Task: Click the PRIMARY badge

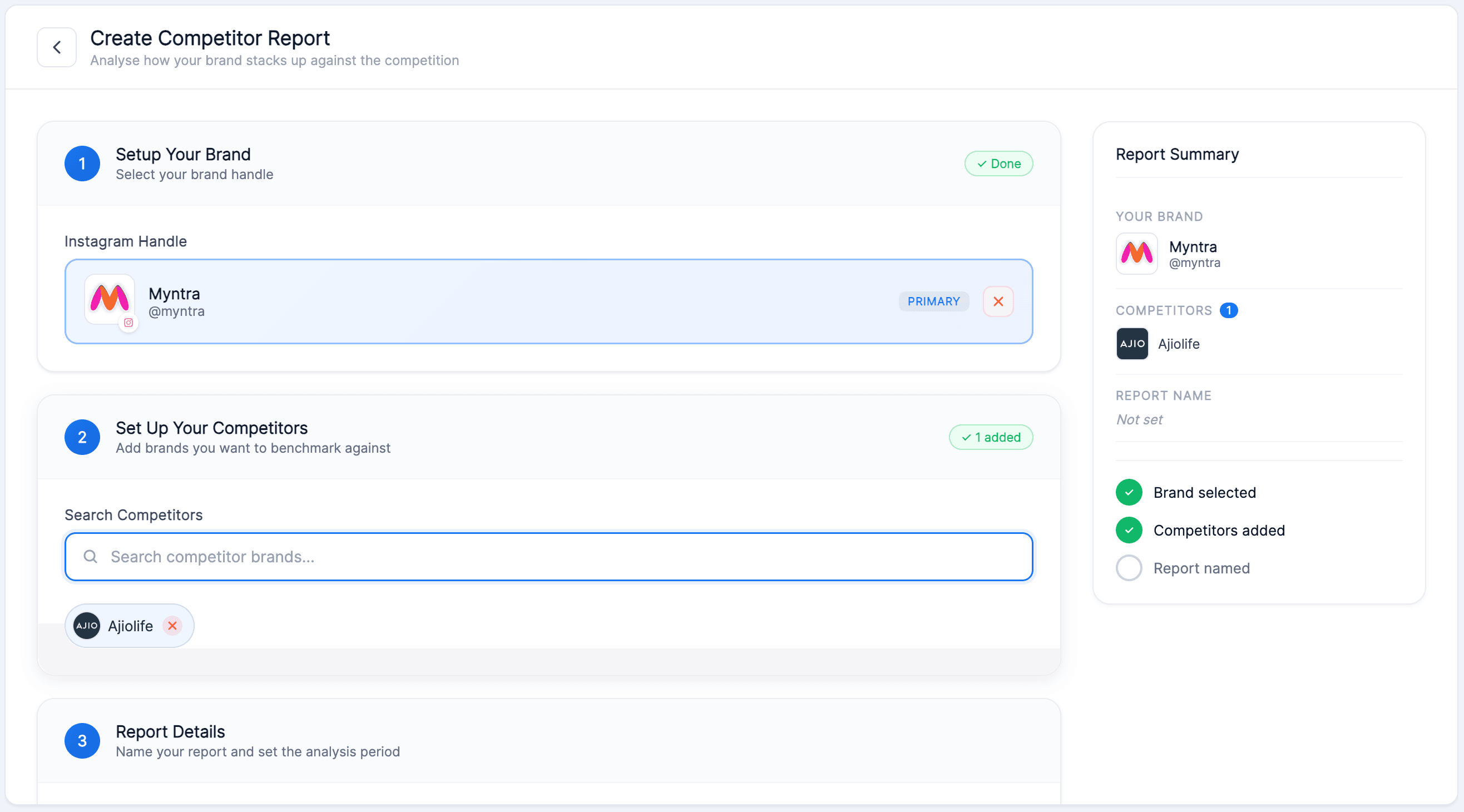Action: tap(934, 301)
